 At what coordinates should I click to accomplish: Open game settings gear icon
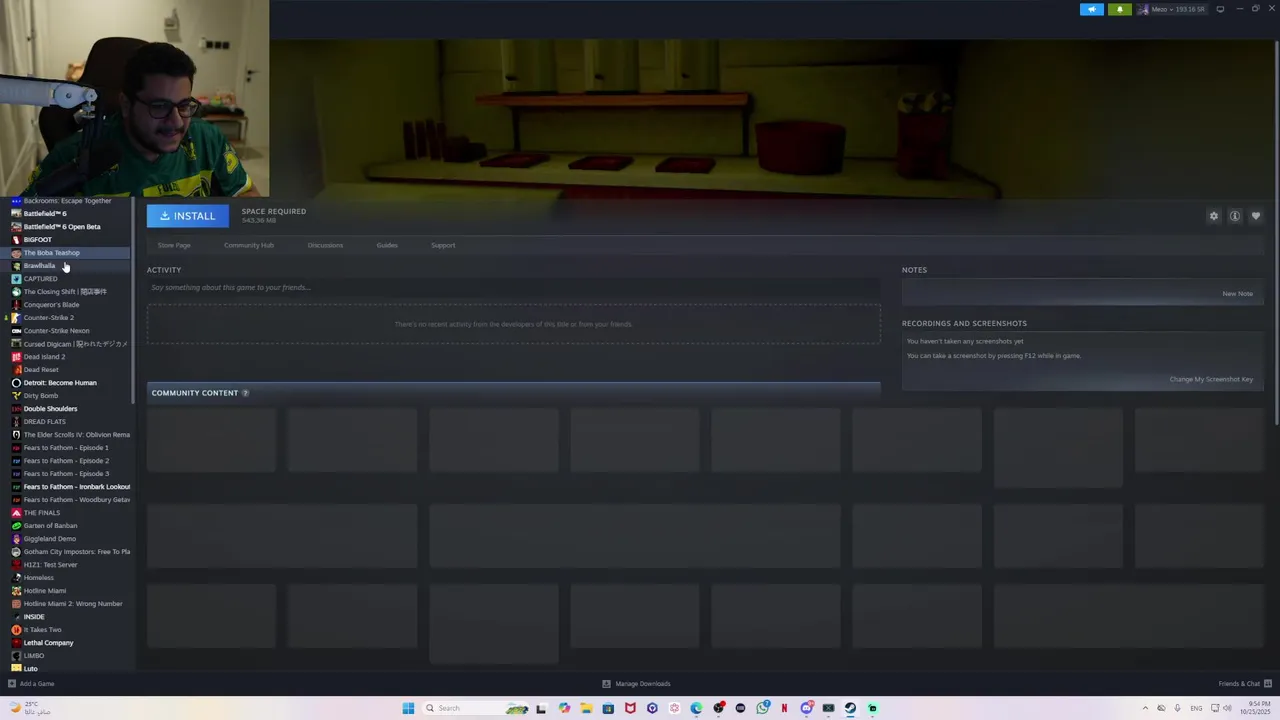(1214, 216)
